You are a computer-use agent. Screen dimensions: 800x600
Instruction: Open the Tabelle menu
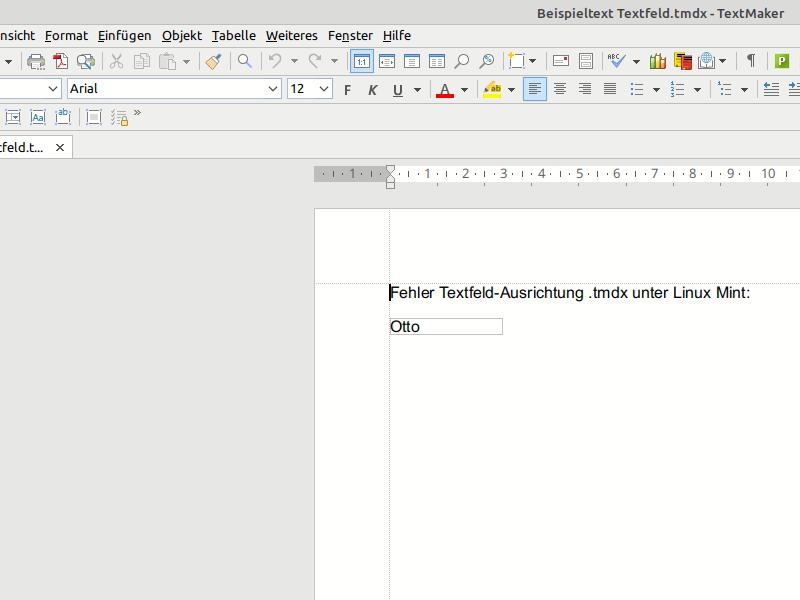click(x=234, y=36)
